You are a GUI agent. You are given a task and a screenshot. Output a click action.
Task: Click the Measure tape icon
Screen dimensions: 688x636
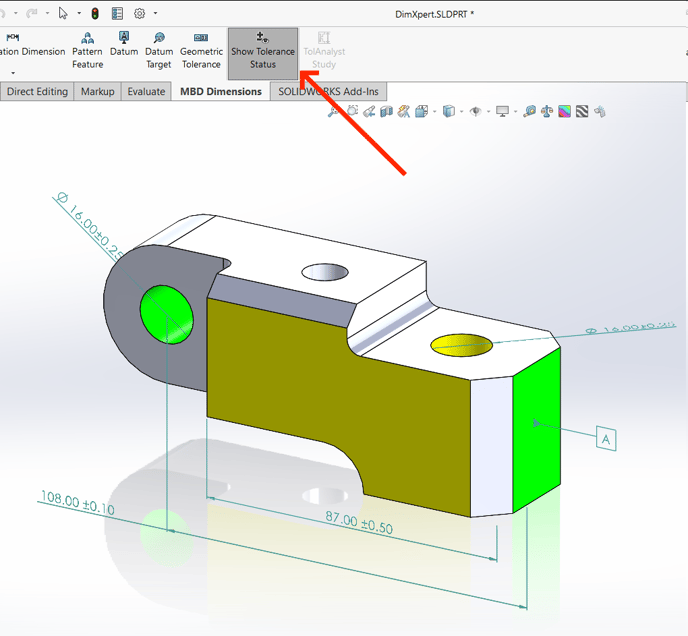pos(529,111)
